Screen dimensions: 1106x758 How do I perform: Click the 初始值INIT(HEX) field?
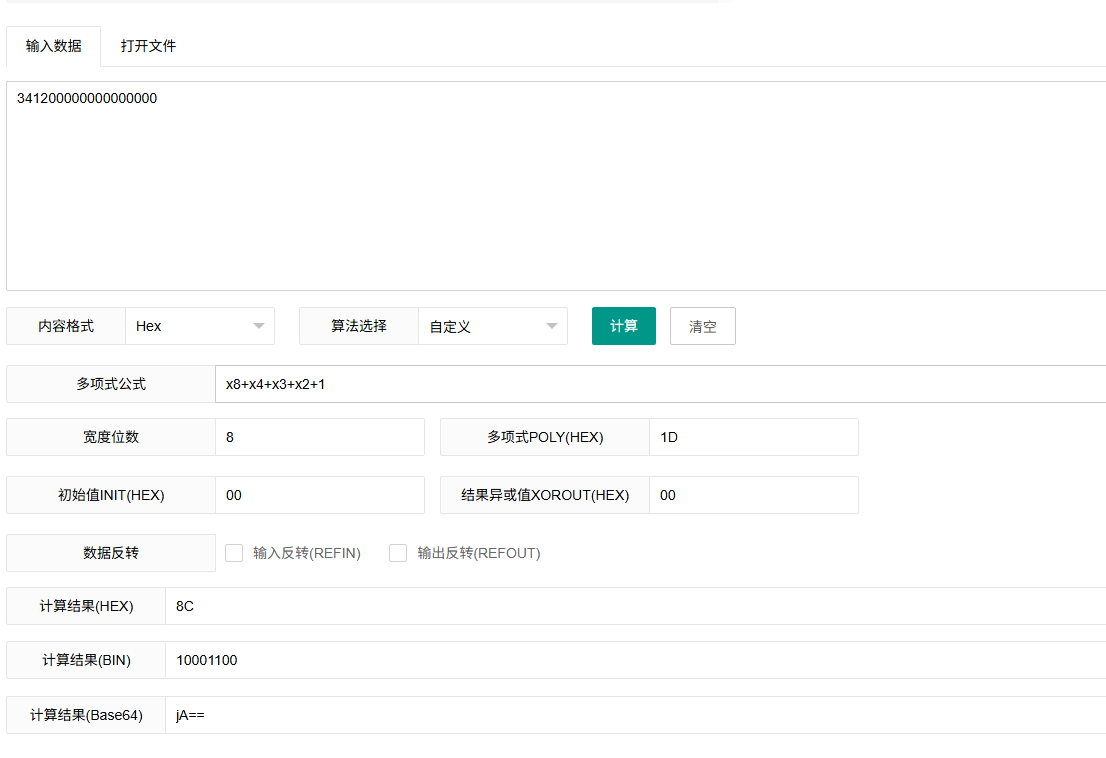pyautogui.click(x=320, y=495)
